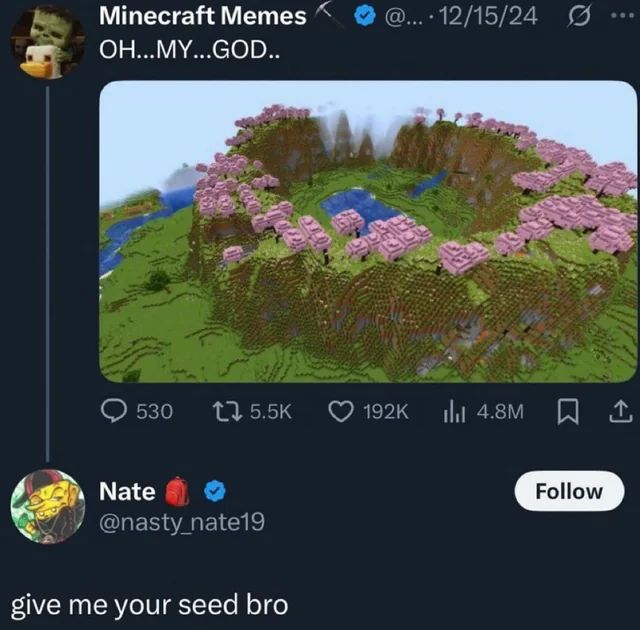The height and width of the screenshot is (630, 640).
Task: Click the share icon under the tweet
Action: point(619,411)
